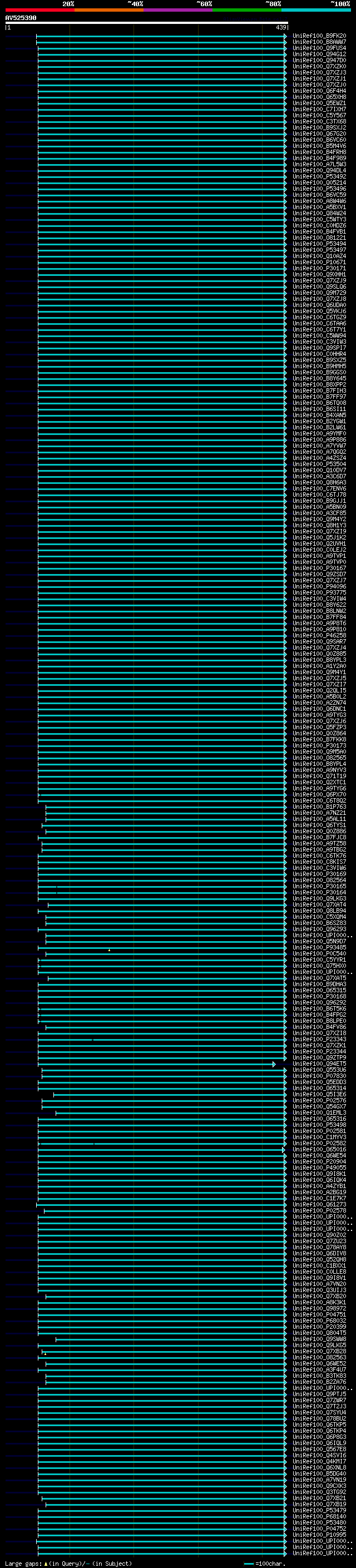The width and height of the screenshot is (356, 1568).
Task: Click the UniRef100_Q67G20 label
Action: click(x=319, y=134)
